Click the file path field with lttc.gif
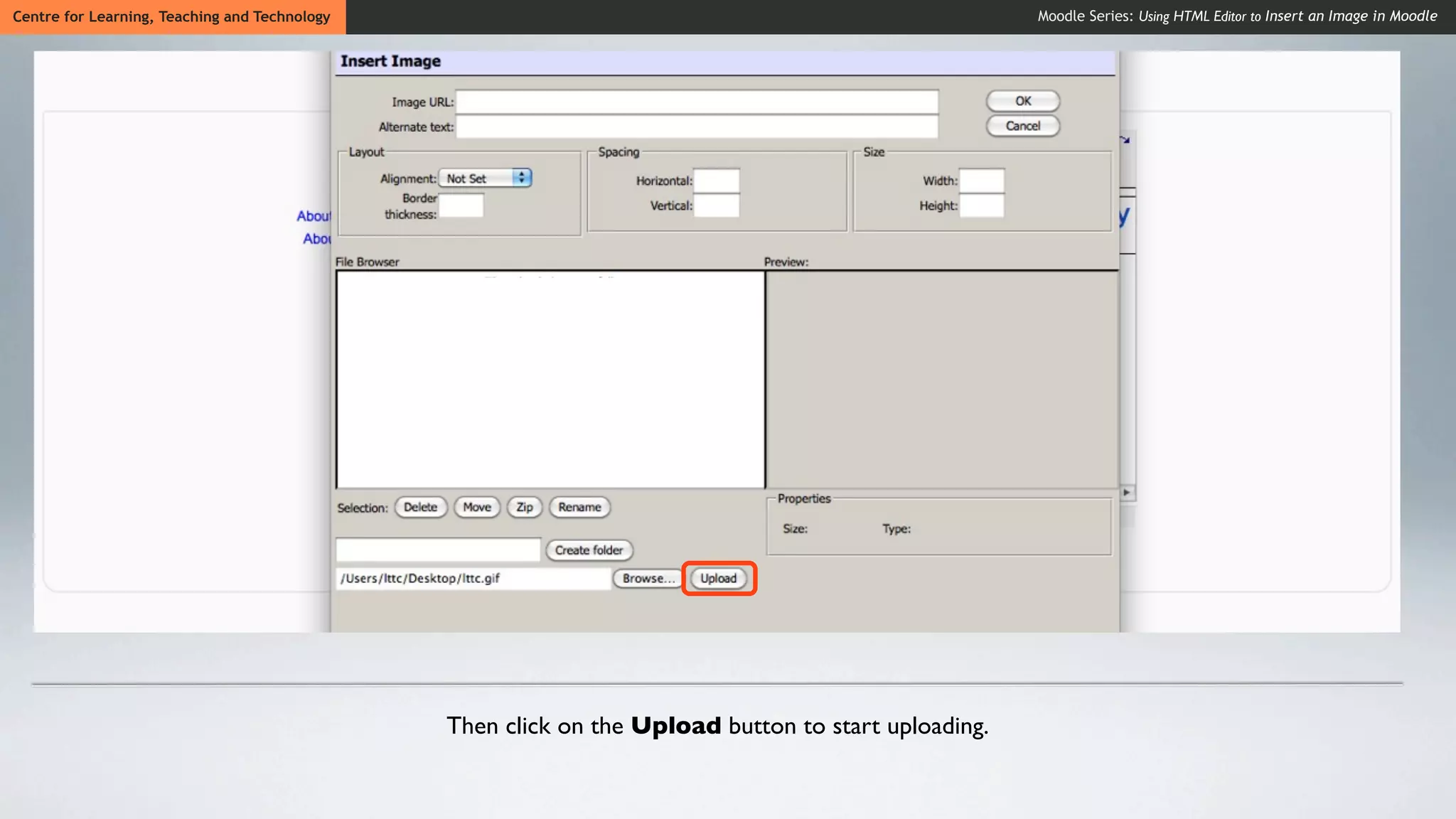Viewport: 1456px width, 819px height. (x=473, y=578)
